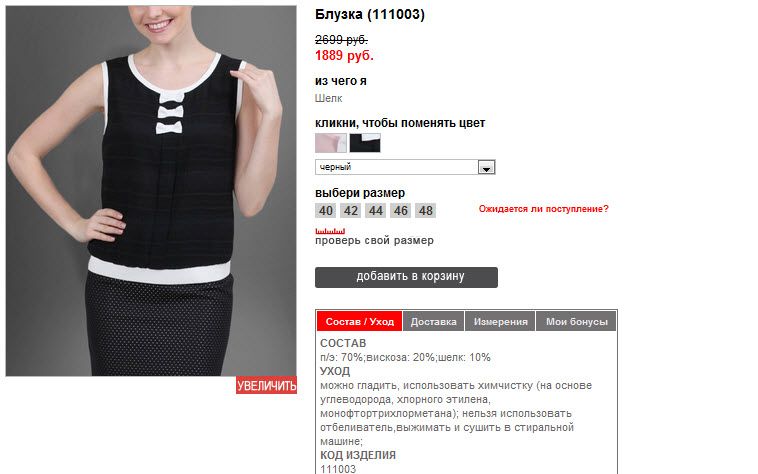
Task: Click the red ruler size-check icon
Action: click(x=330, y=231)
